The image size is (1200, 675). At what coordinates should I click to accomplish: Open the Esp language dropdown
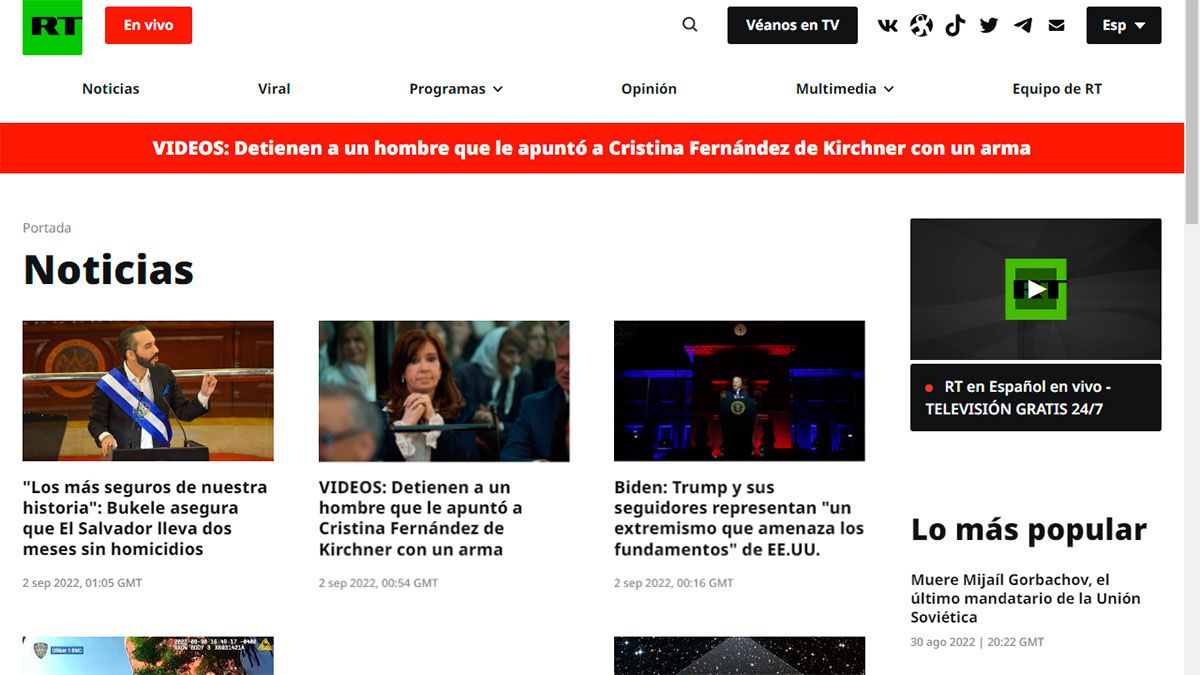coord(1123,26)
